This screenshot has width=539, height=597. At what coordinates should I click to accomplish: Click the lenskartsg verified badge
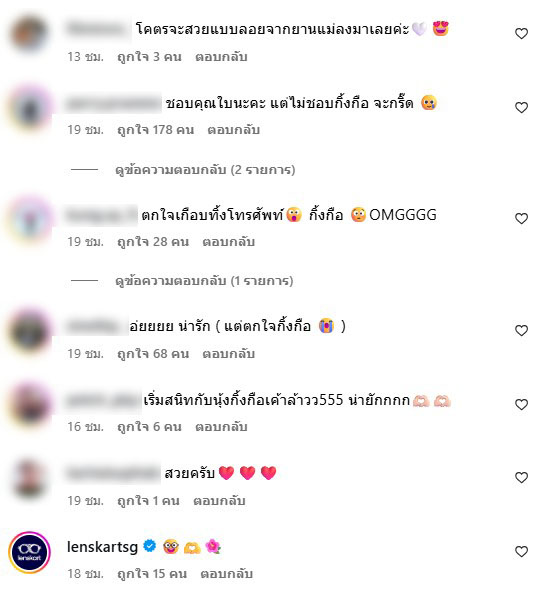click(x=149, y=546)
